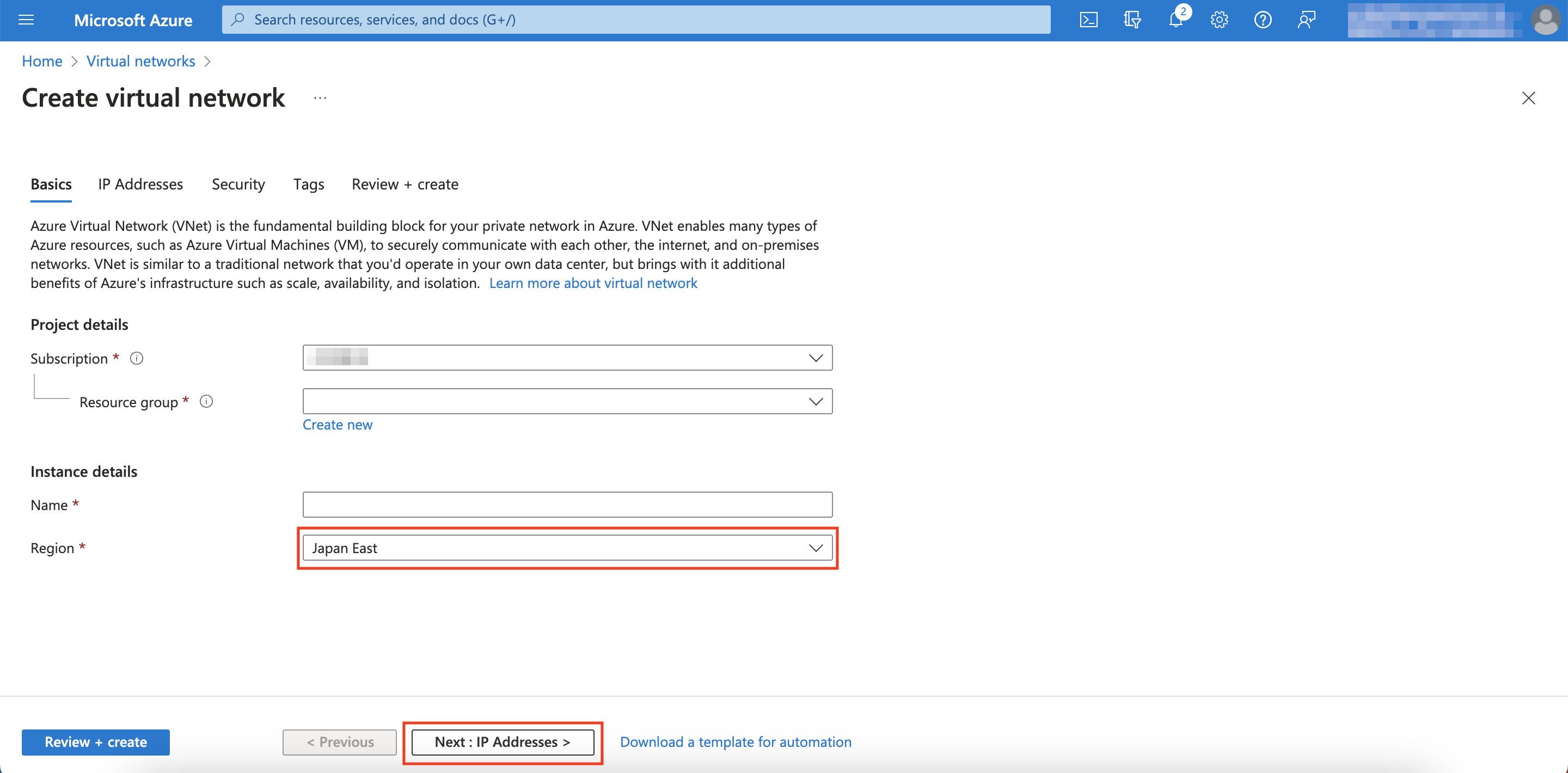This screenshot has width=1568, height=773.
Task: View portal notifications
Action: click(1175, 20)
